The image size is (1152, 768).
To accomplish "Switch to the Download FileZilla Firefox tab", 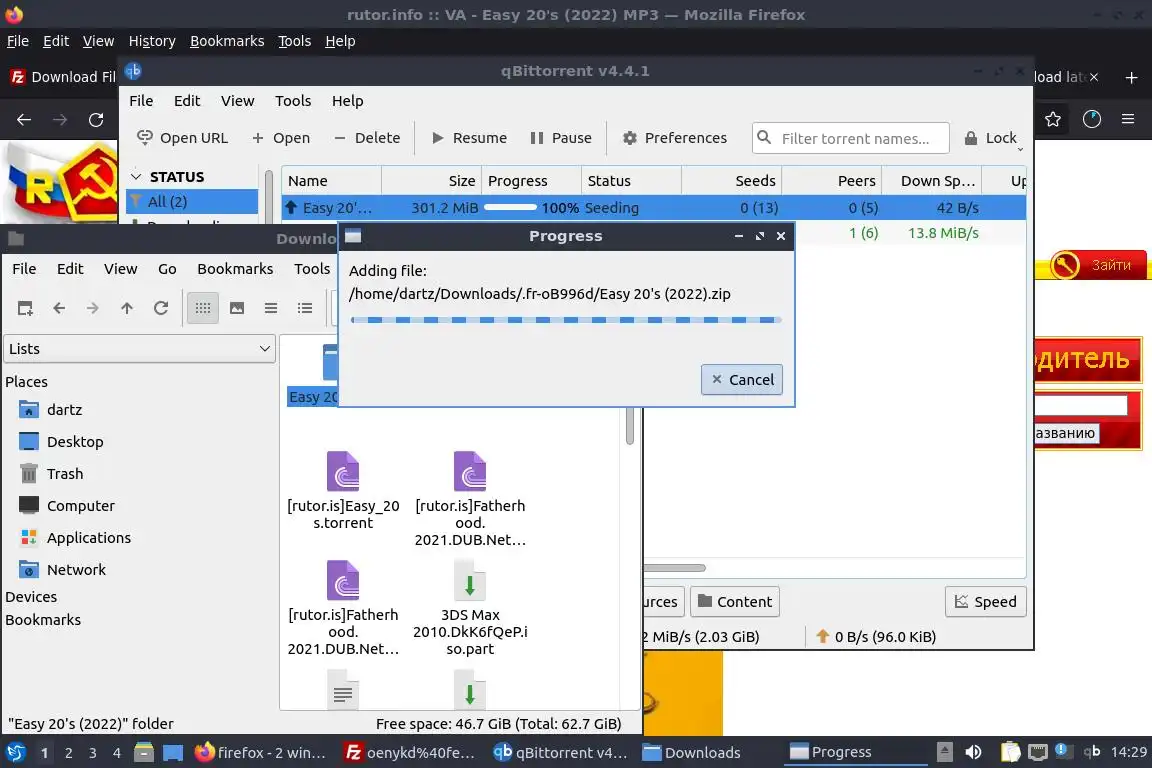I will tap(64, 77).
